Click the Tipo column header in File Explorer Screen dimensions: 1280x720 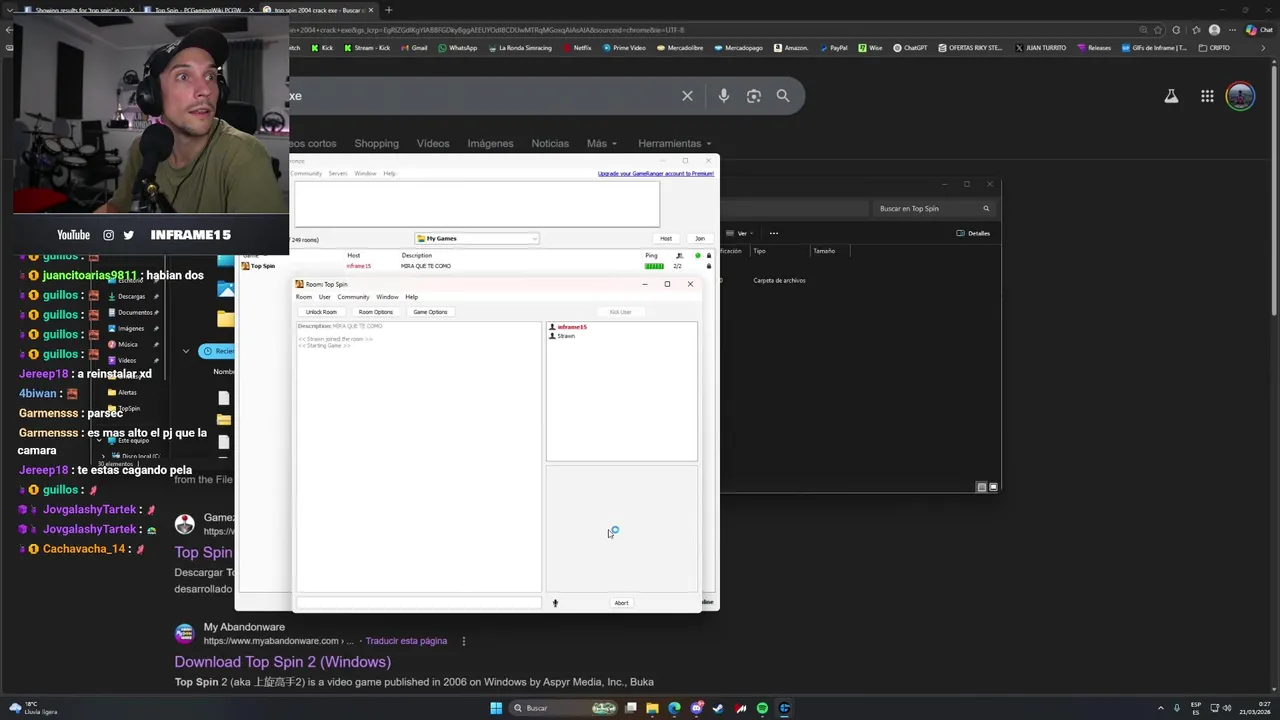coord(759,251)
